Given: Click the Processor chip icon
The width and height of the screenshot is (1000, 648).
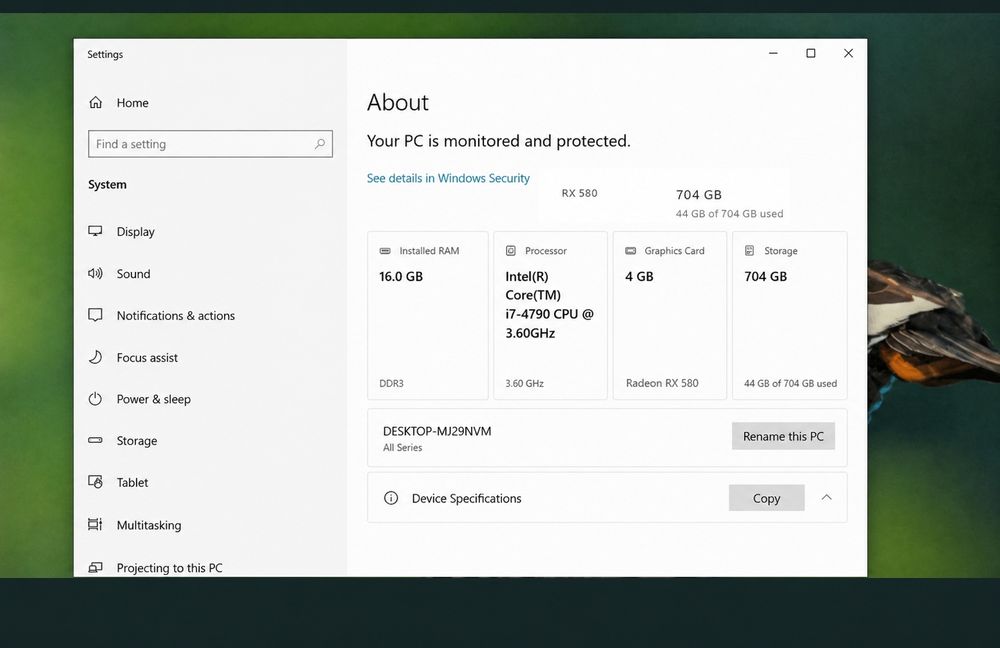Looking at the screenshot, I should coord(511,251).
